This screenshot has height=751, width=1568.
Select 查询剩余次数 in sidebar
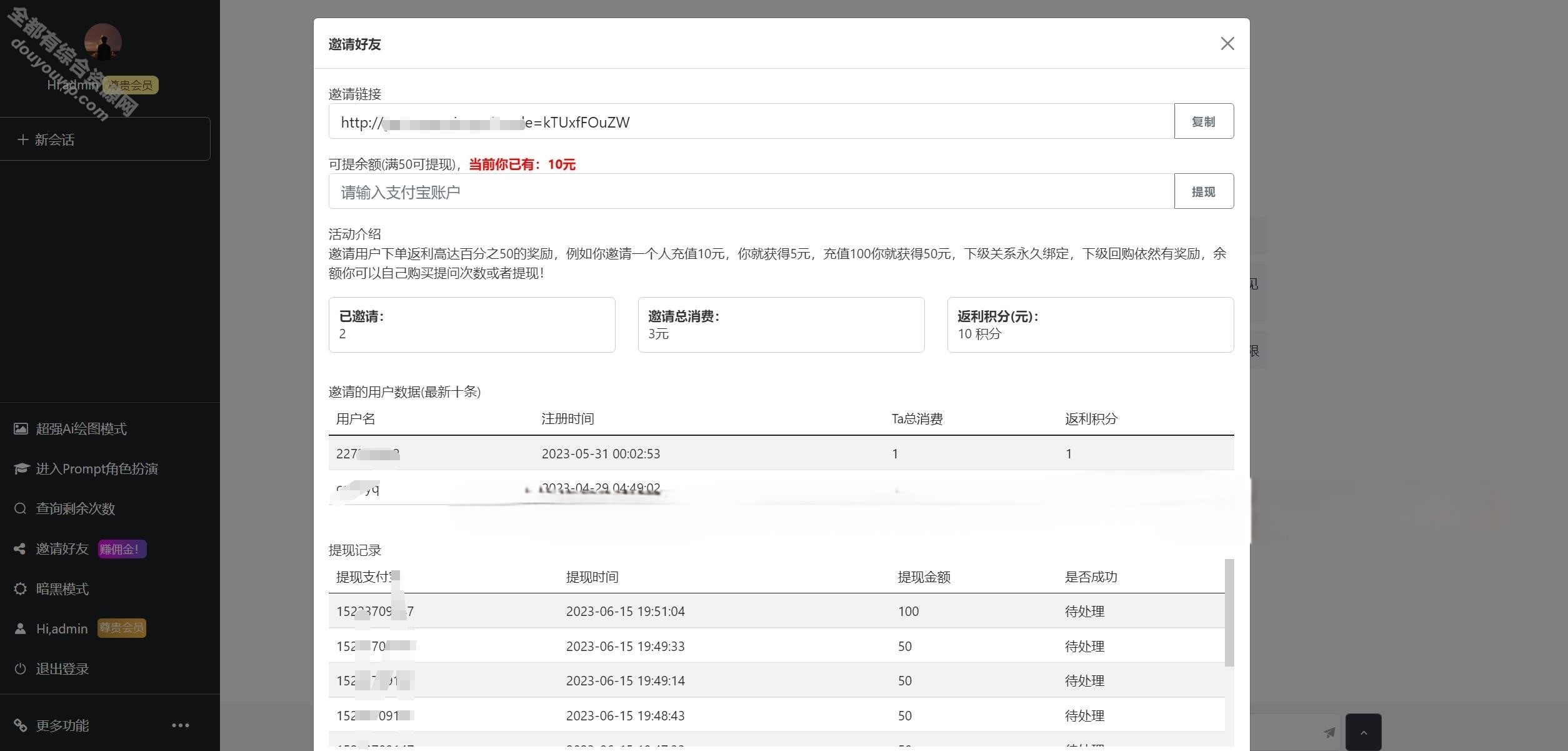pyautogui.click(x=76, y=508)
